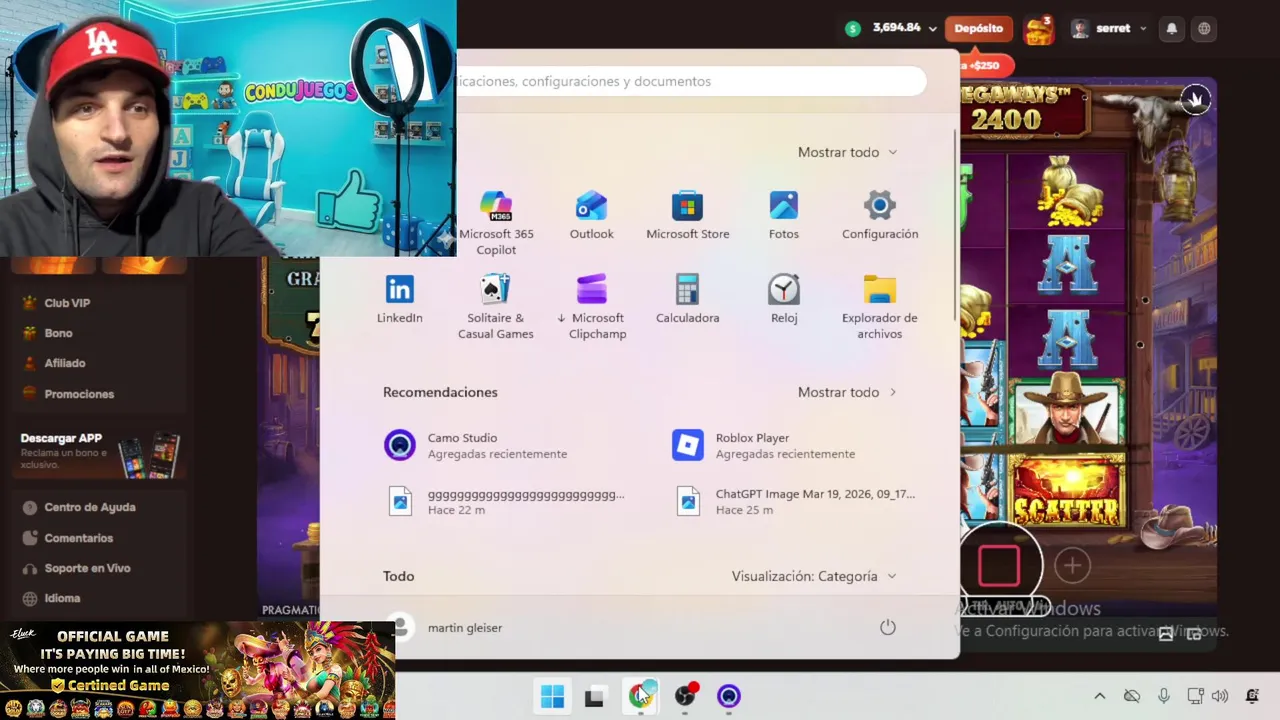Click the slot game crown logo icon
Viewport: 1280px width, 720px height.
coord(1196,99)
